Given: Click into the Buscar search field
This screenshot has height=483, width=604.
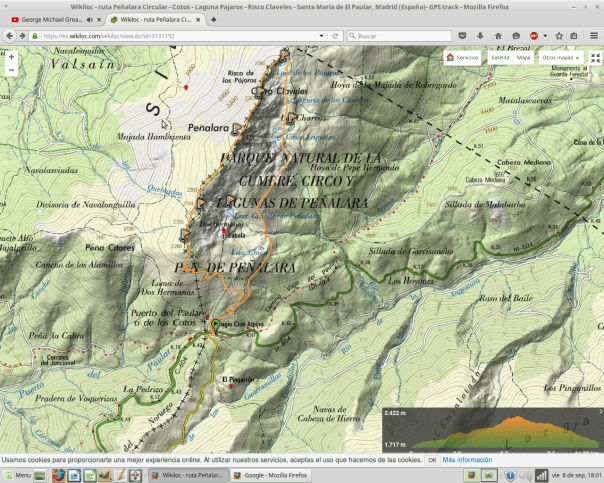Looking at the screenshot, I should (400, 35).
